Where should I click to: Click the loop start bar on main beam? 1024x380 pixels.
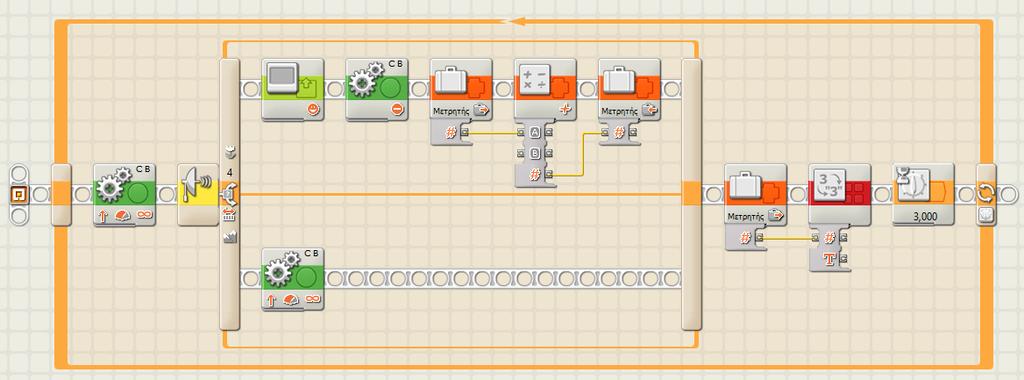61,195
